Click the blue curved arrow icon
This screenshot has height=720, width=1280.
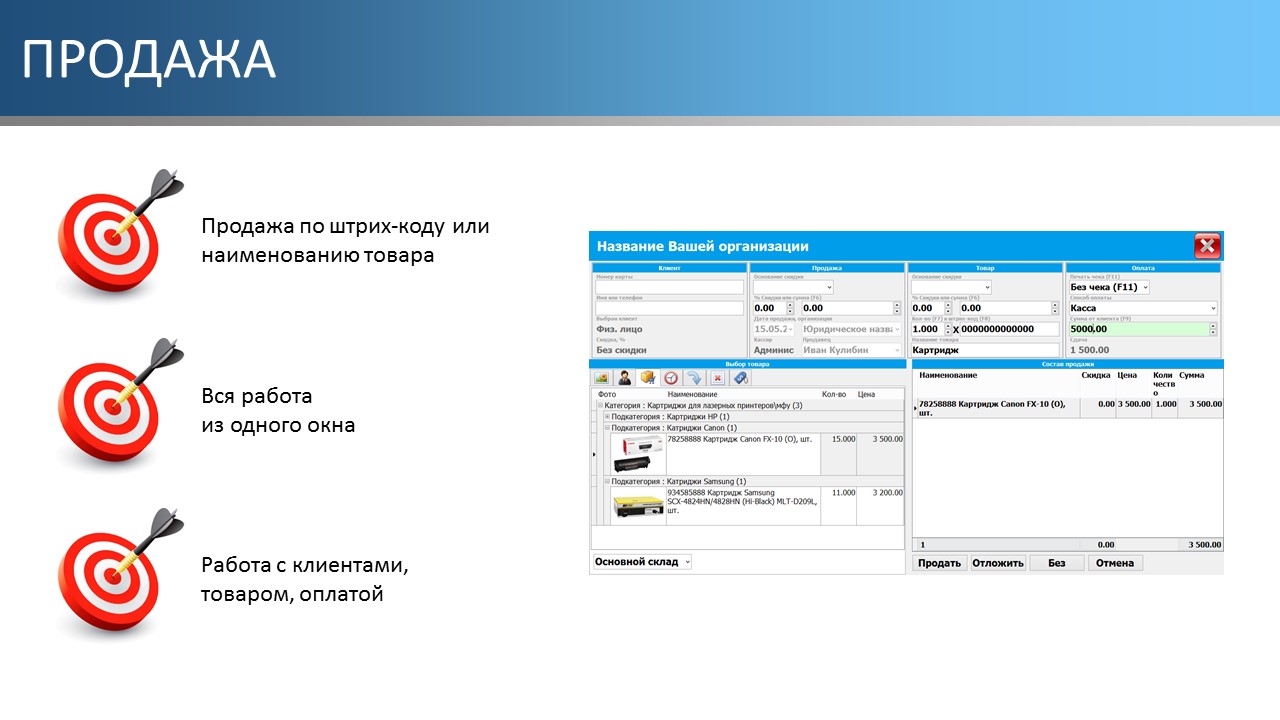694,378
